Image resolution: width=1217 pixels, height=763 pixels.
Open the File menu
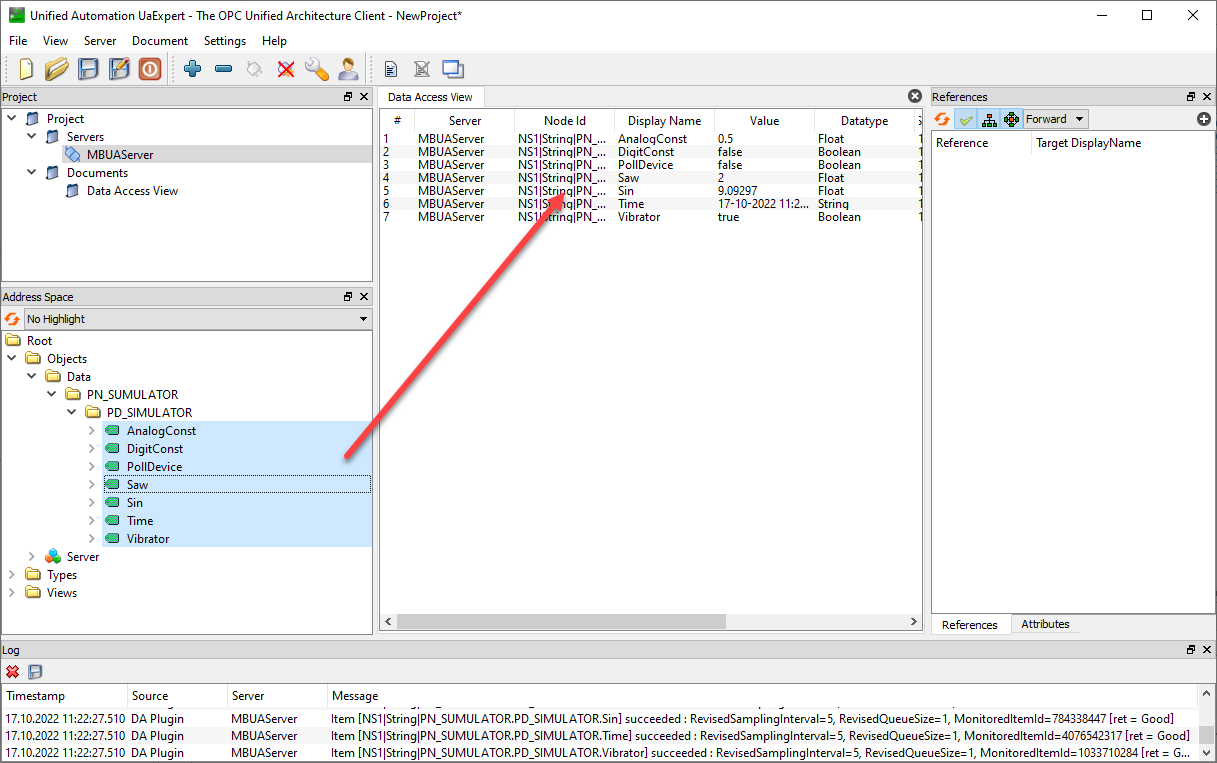[x=18, y=41]
